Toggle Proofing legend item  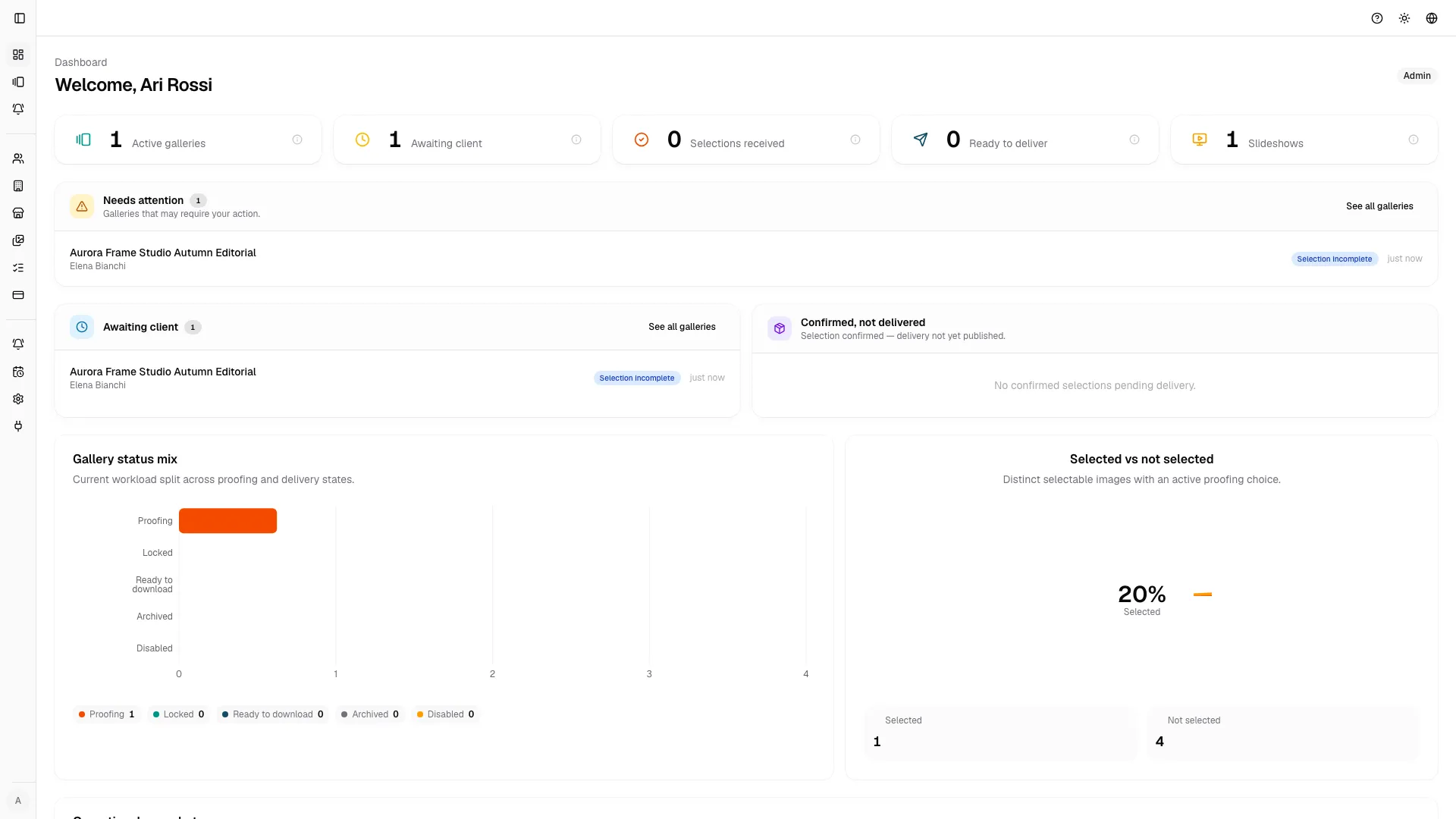tap(107, 714)
